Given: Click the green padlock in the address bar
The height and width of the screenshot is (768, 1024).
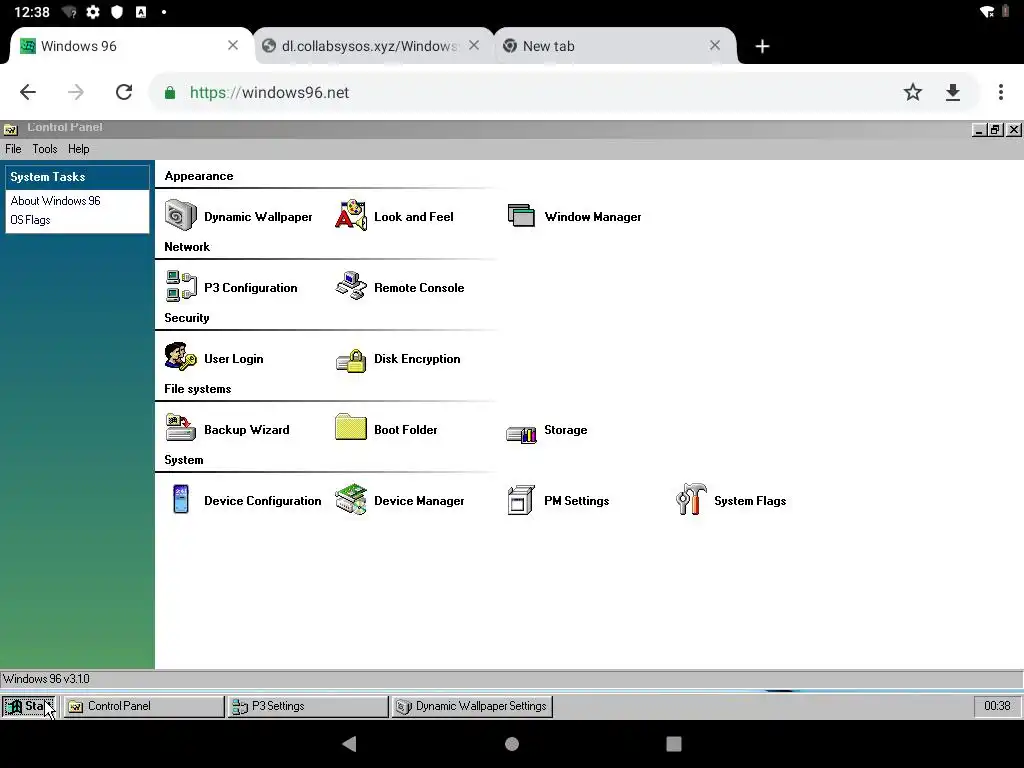Looking at the screenshot, I should tap(170, 92).
